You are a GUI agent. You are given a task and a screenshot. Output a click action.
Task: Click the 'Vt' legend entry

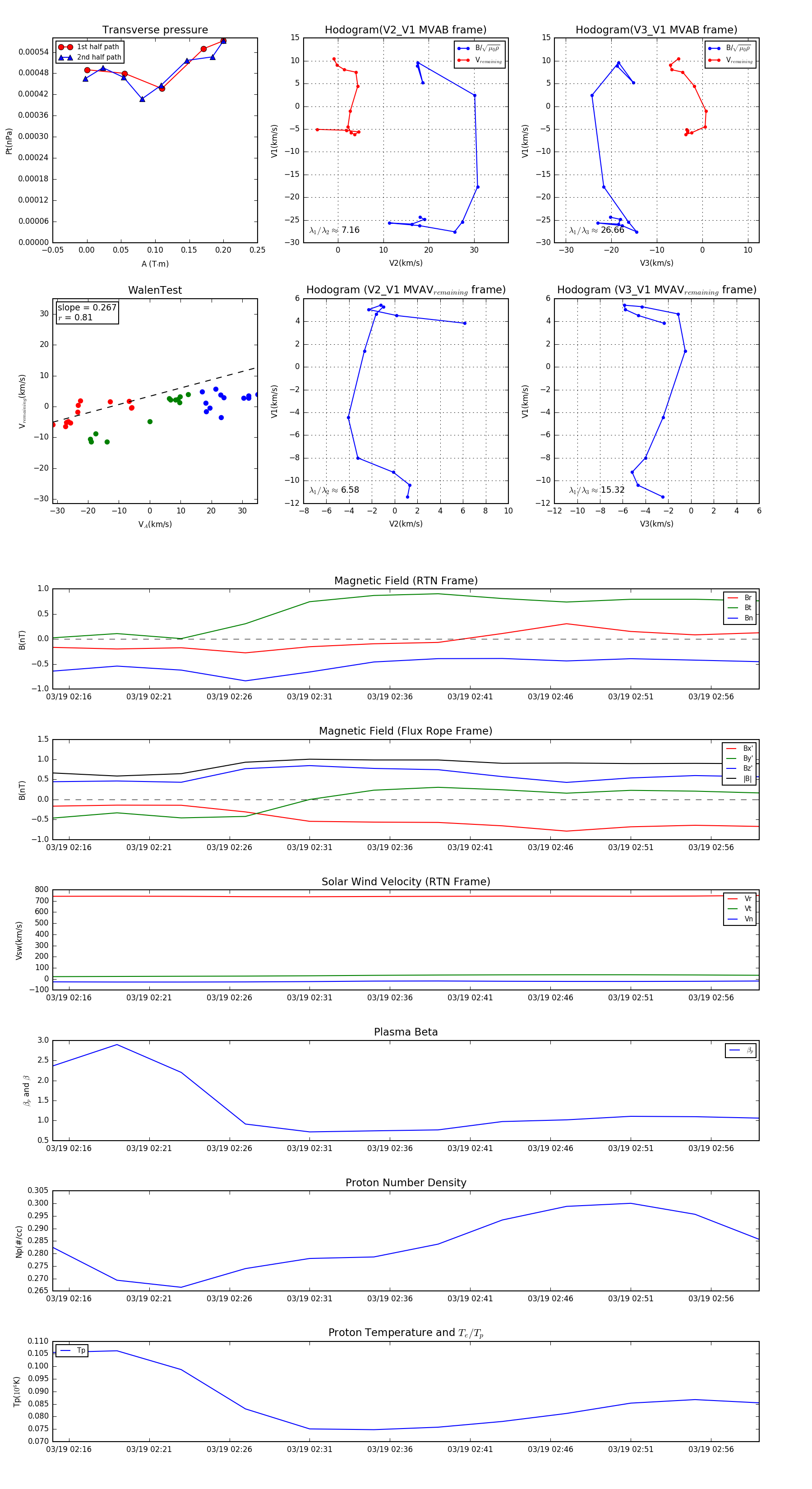tap(740, 909)
